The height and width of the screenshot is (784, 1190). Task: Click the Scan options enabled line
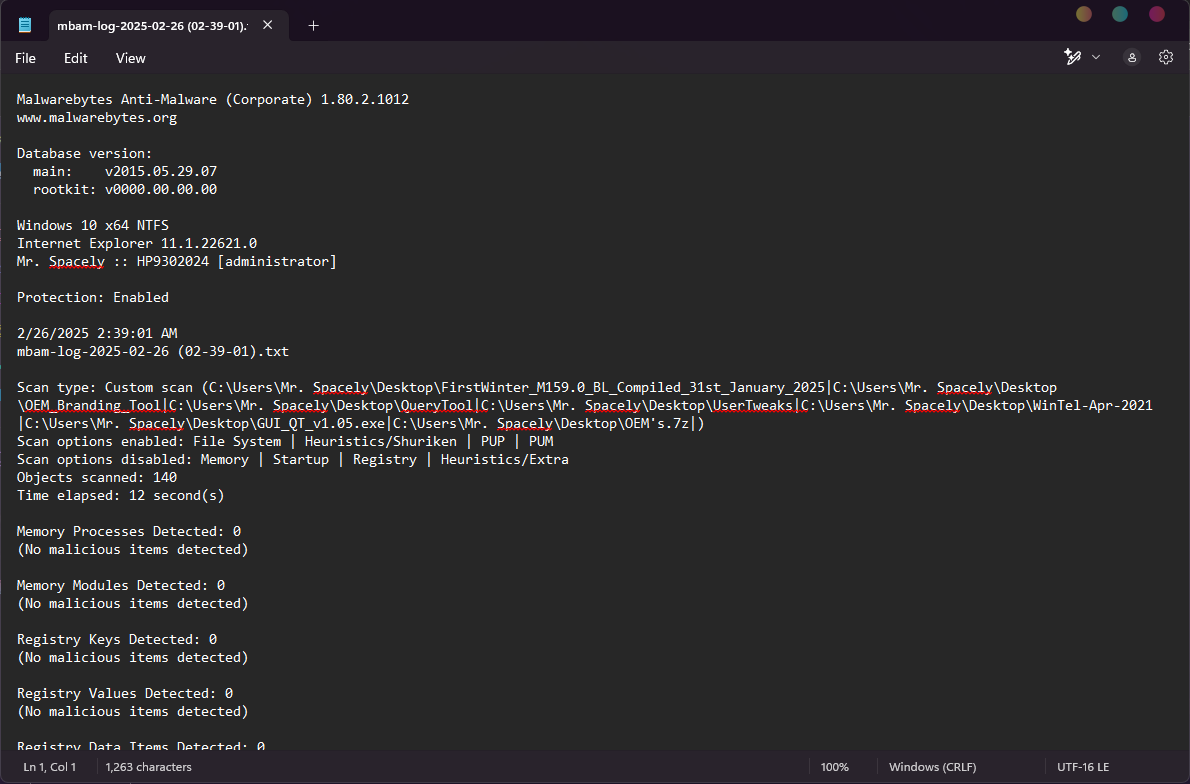(x=285, y=442)
